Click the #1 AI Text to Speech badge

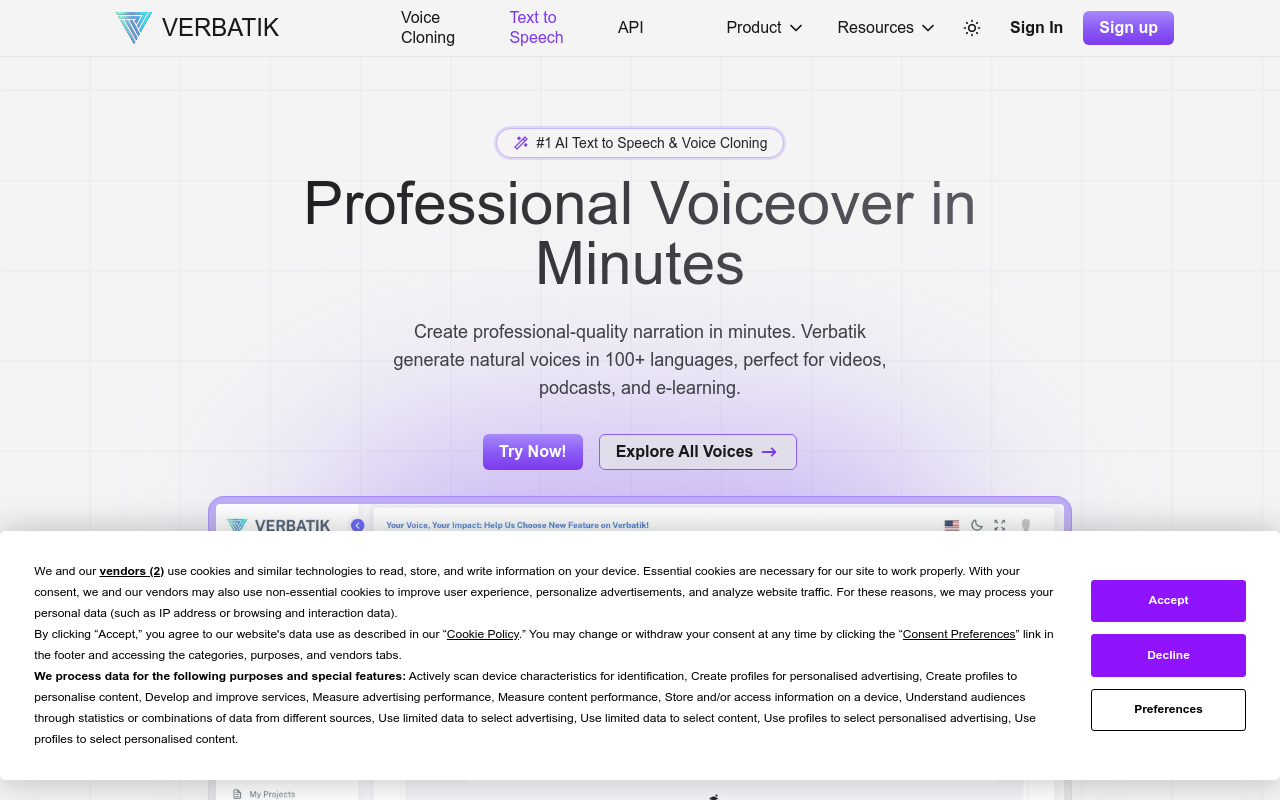640,143
